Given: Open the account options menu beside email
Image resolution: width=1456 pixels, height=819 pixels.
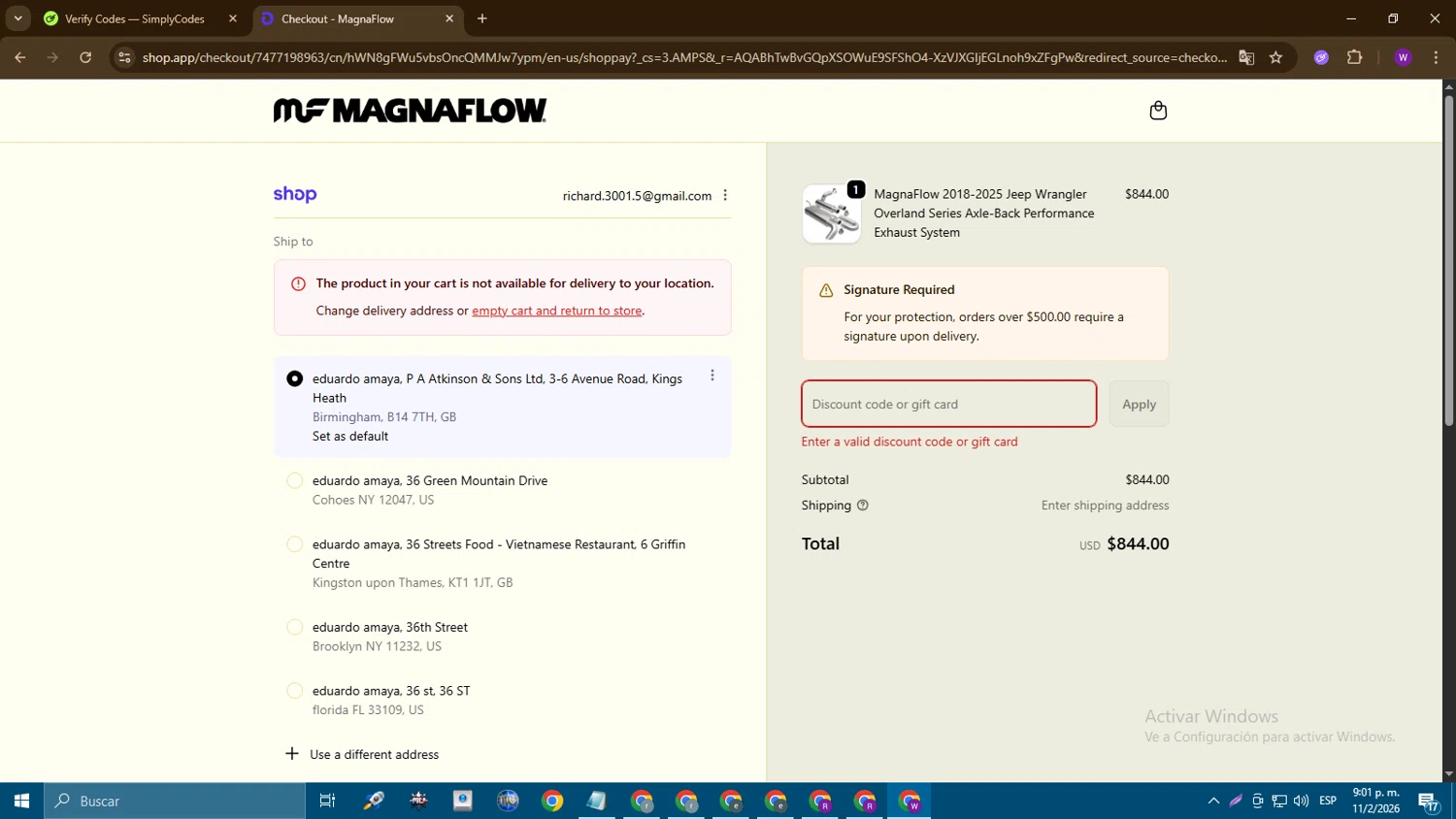Looking at the screenshot, I should pyautogui.click(x=725, y=195).
